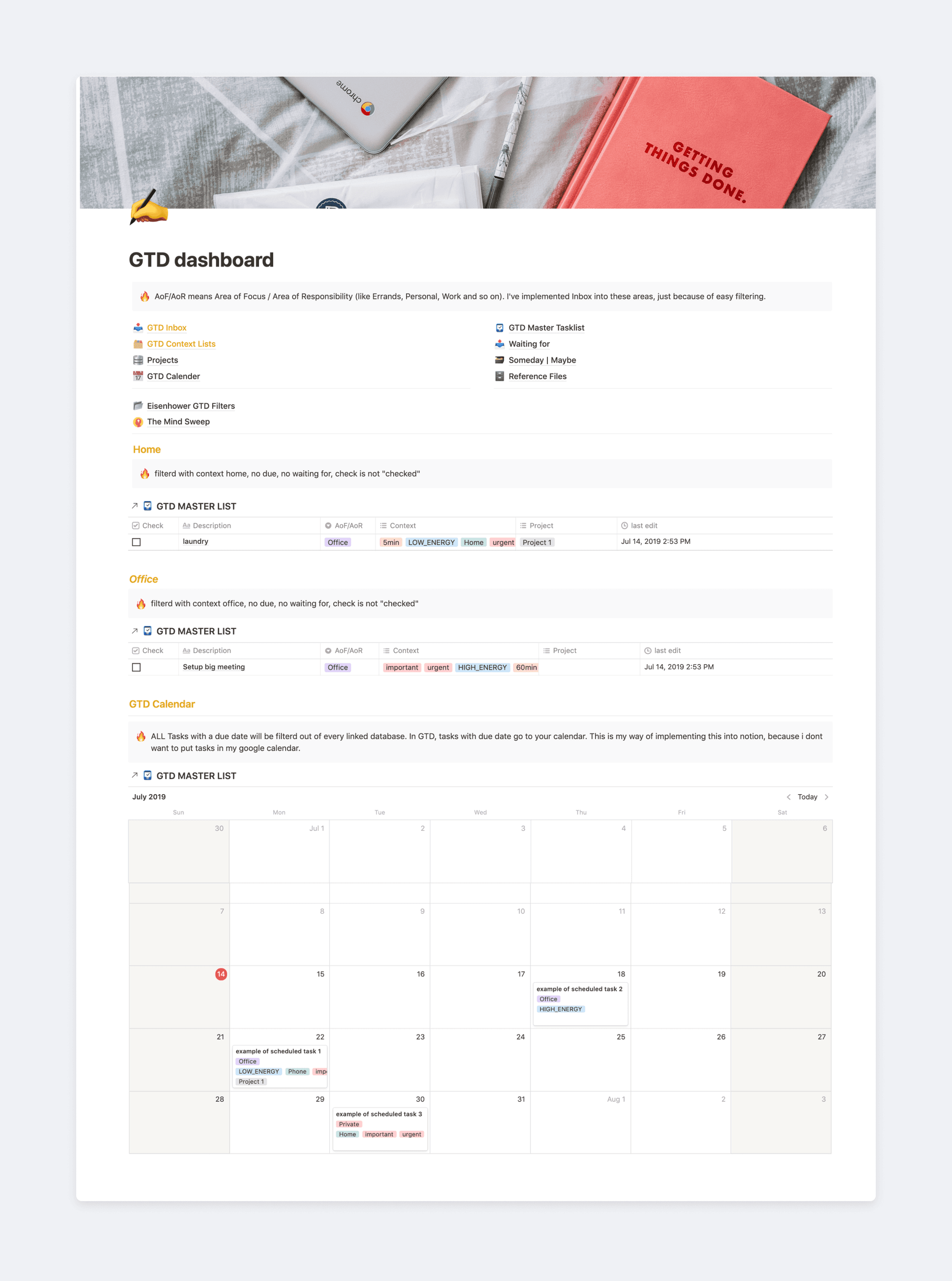Go to previous month in calendar
Viewport: 952px width, 1281px height.
pos(788,797)
